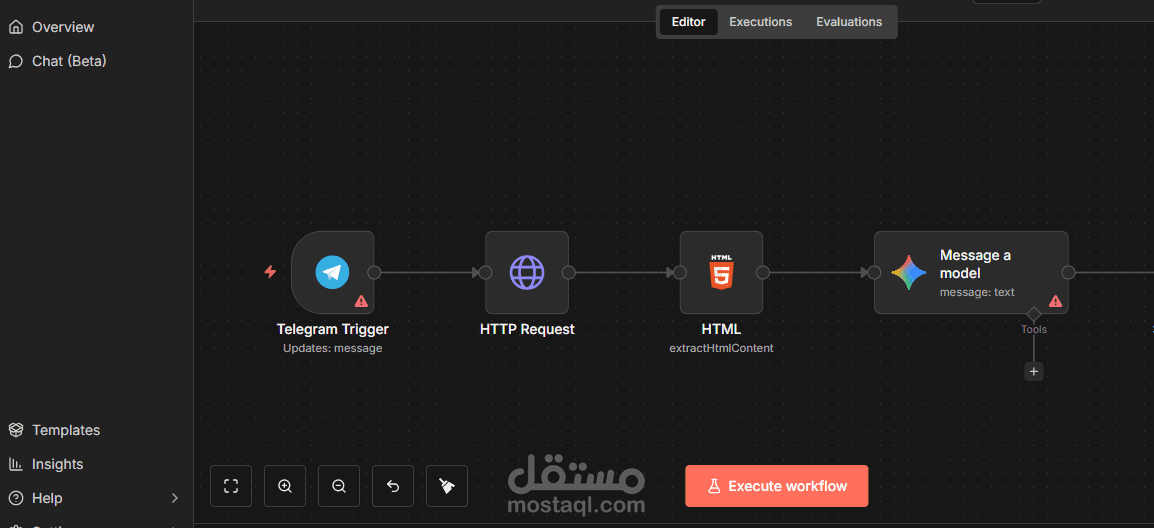1154x528 pixels.
Task: Click the Templates box icon
Action: coord(16,430)
